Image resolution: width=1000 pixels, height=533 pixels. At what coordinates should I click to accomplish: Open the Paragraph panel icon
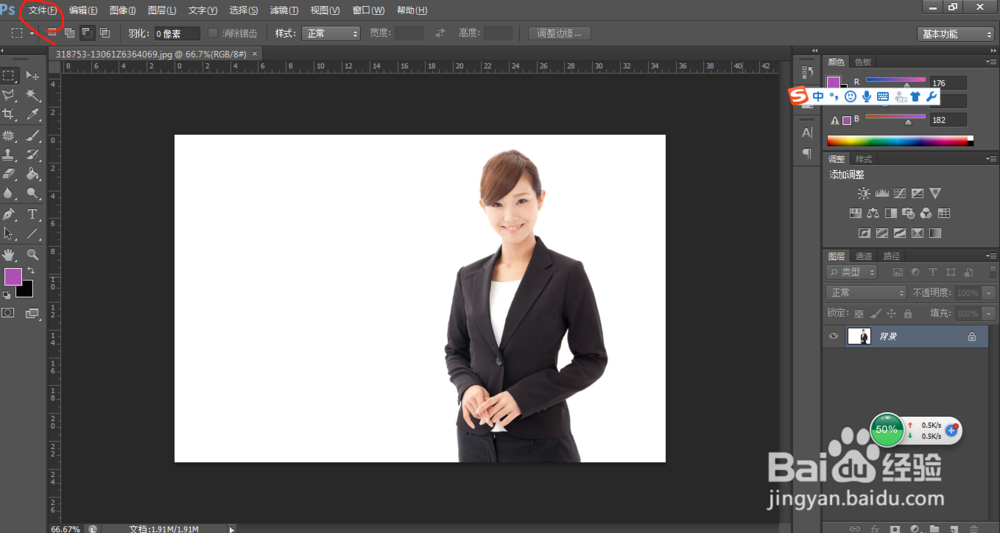coord(807,153)
